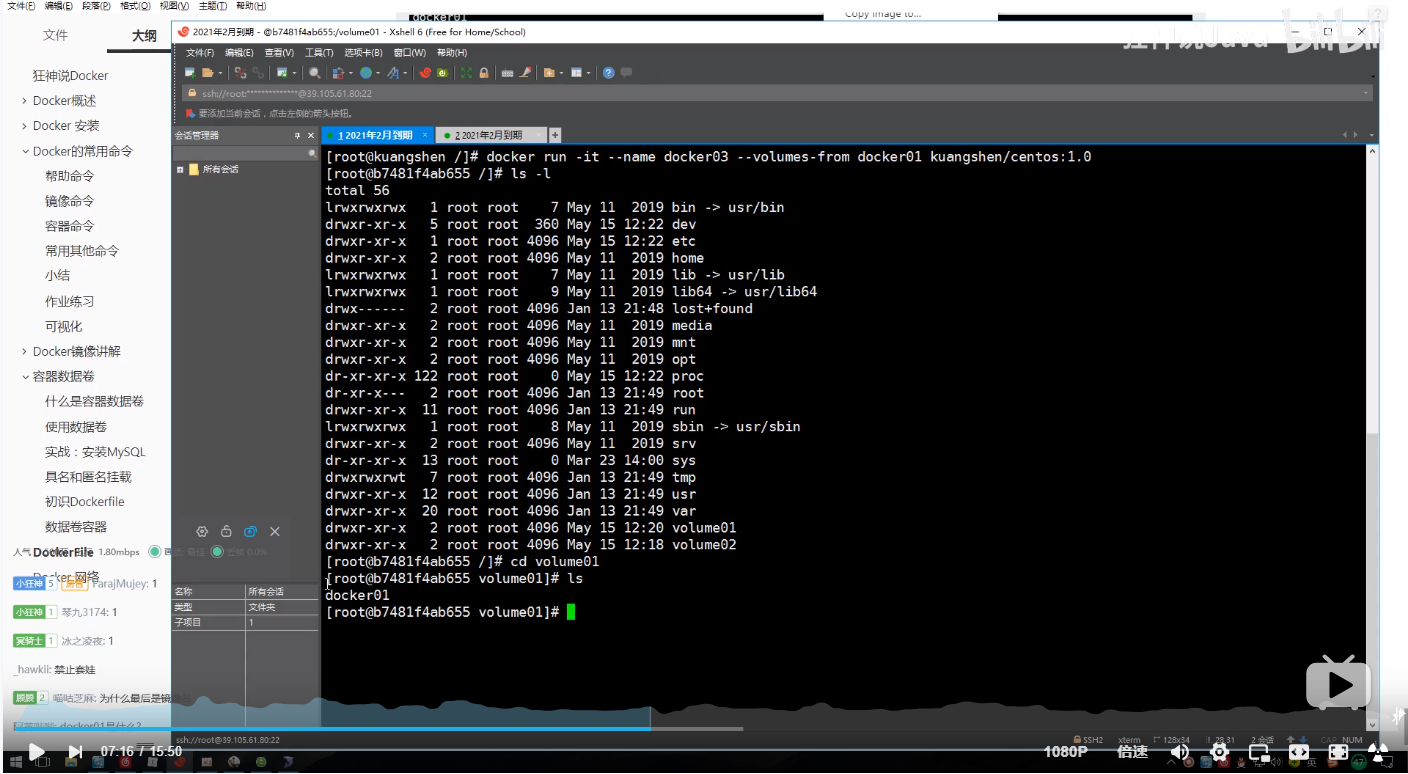Click the Open Session folder icon
Viewport: 1408px width, 774px height.
tap(207, 73)
